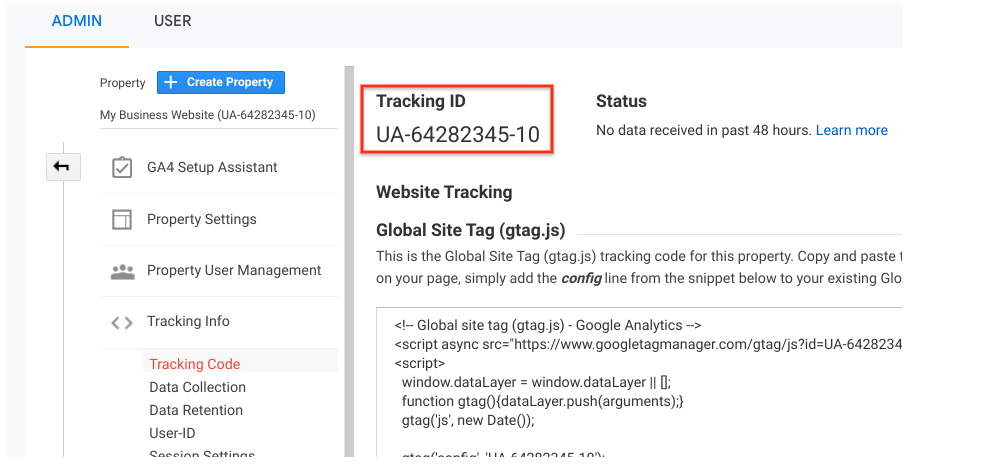Click the Status heading
Viewport: 1001px width, 466px height.
tap(621, 101)
